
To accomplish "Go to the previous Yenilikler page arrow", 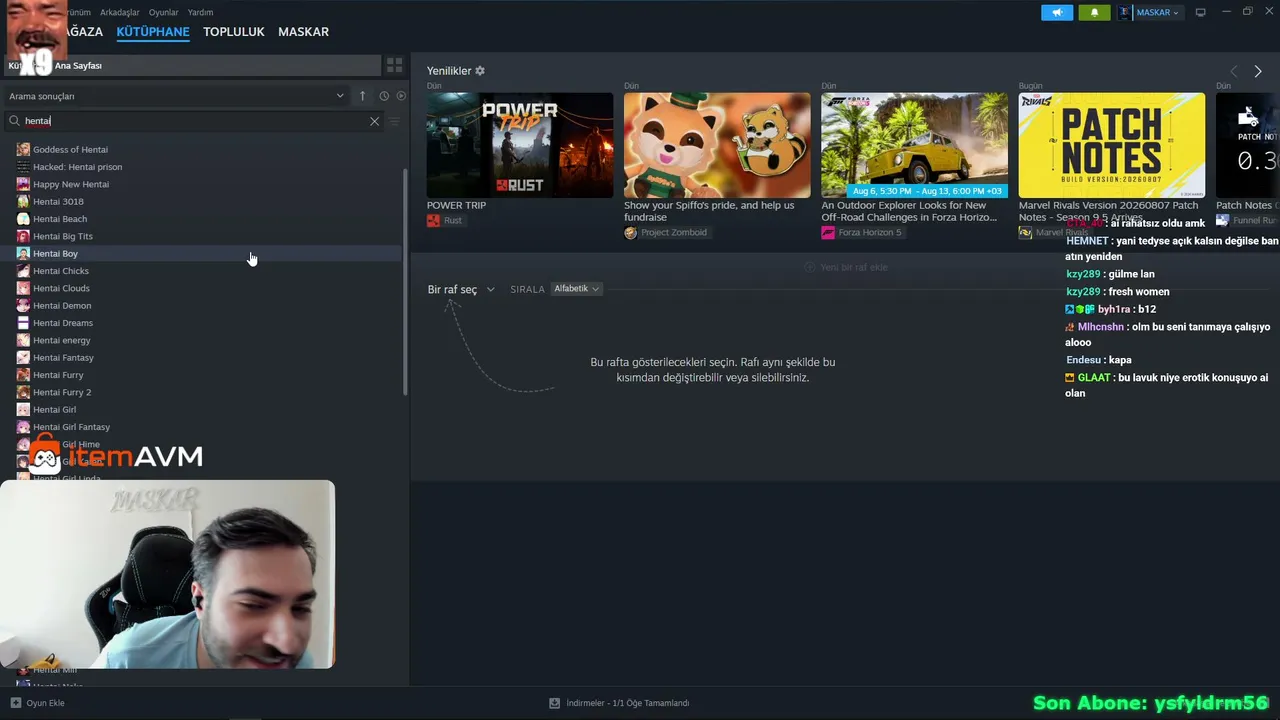I will coord(1233,71).
